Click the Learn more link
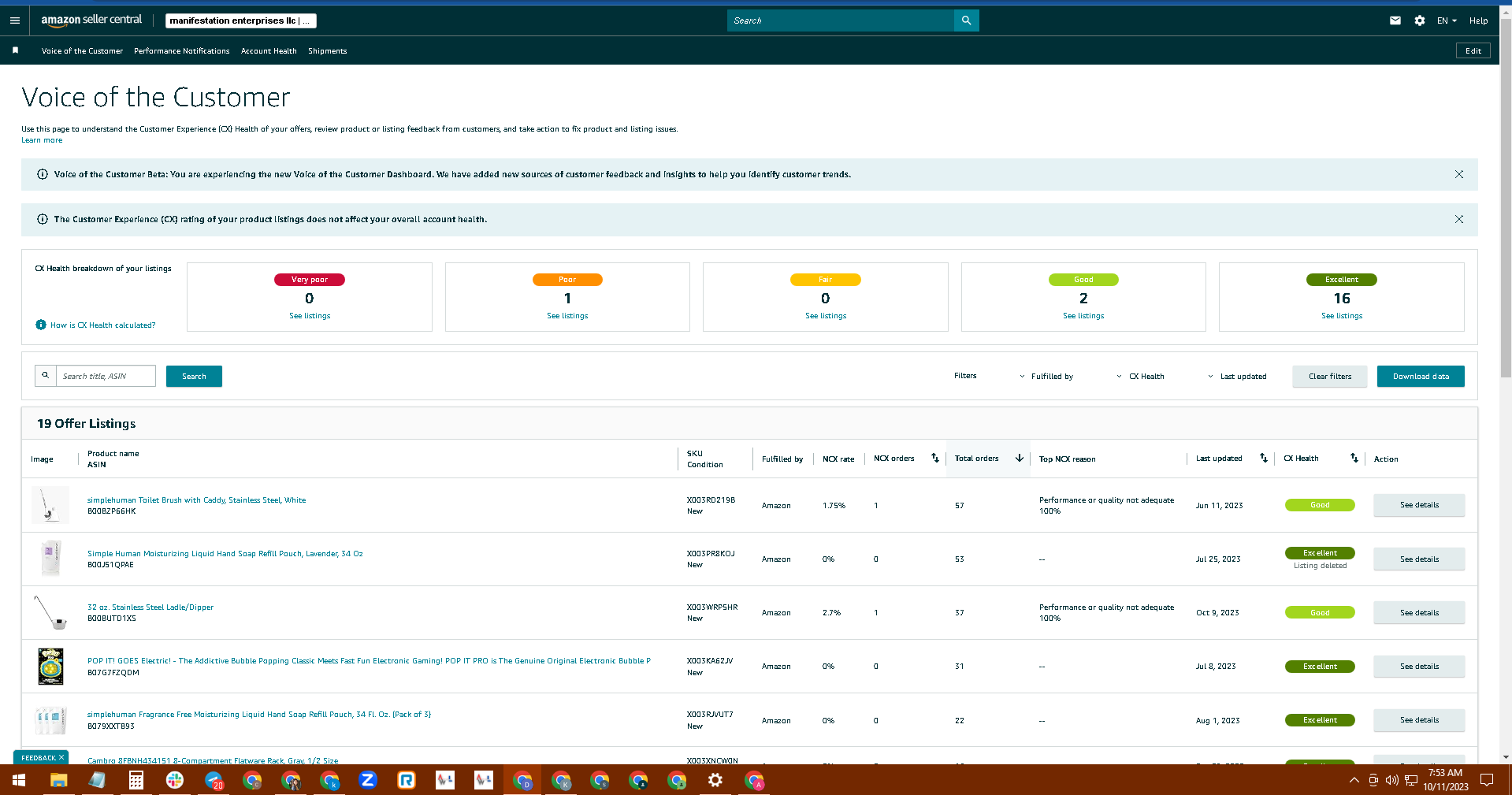Screen dimensions: 1512x795 click(42, 140)
